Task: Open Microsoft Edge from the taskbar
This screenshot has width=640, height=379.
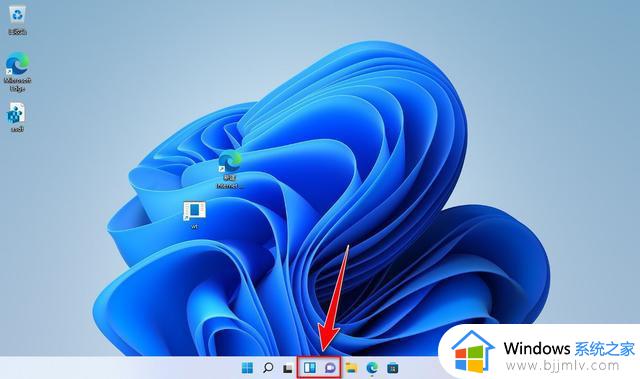Action: [372, 368]
